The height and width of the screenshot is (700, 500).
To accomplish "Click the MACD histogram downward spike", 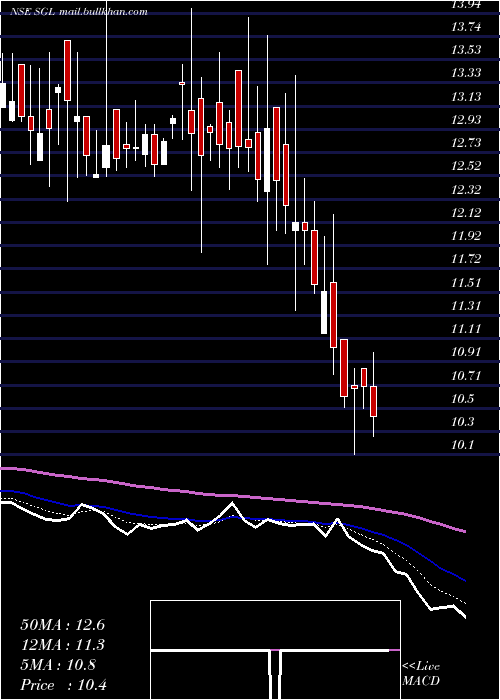I will click(275, 675).
